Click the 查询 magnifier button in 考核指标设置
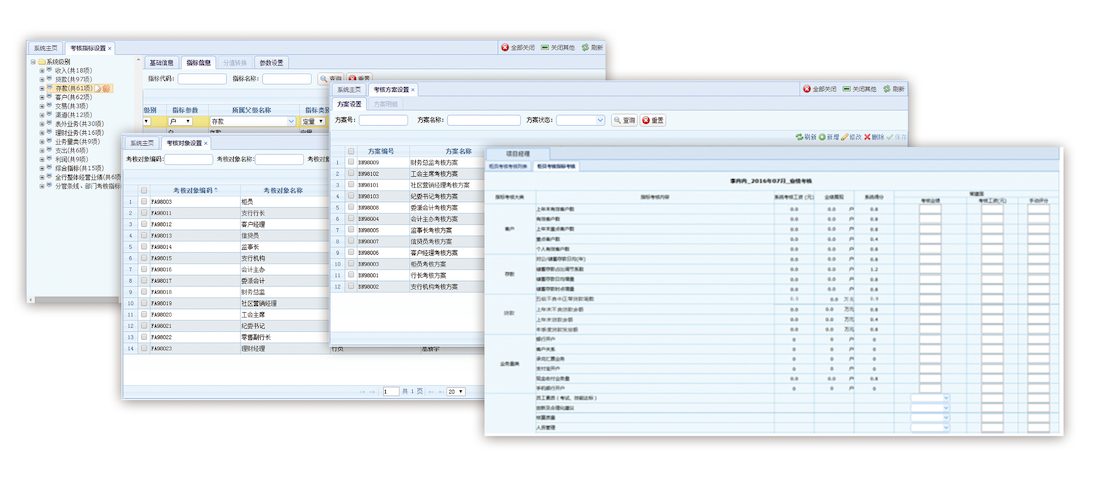The width and height of the screenshot is (1093, 482). [x=330, y=79]
